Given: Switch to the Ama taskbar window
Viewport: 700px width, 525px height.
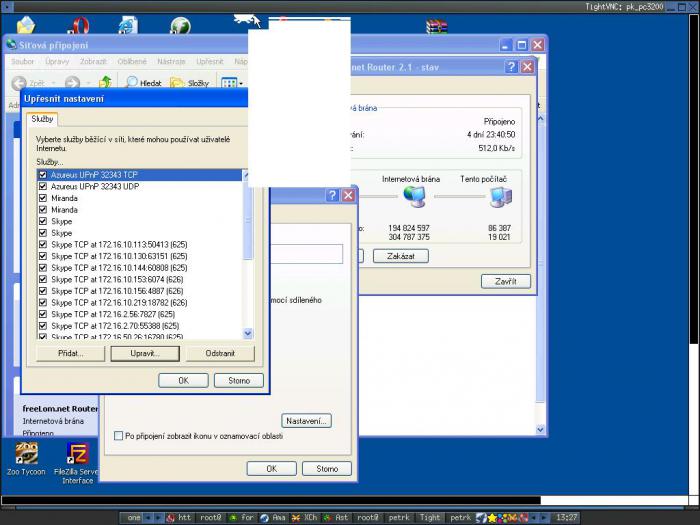Looking at the screenshot, I should (x=273, y=517).
